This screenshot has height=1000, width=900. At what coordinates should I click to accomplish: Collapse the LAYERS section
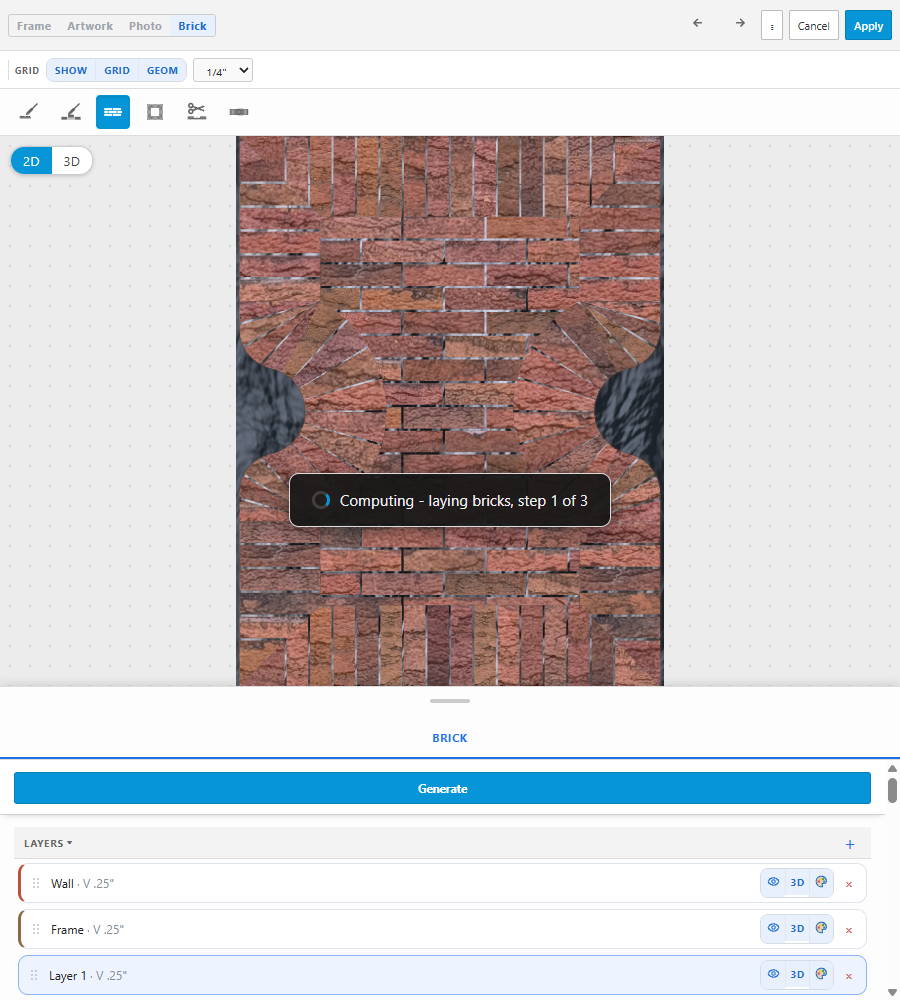point(48,843)
